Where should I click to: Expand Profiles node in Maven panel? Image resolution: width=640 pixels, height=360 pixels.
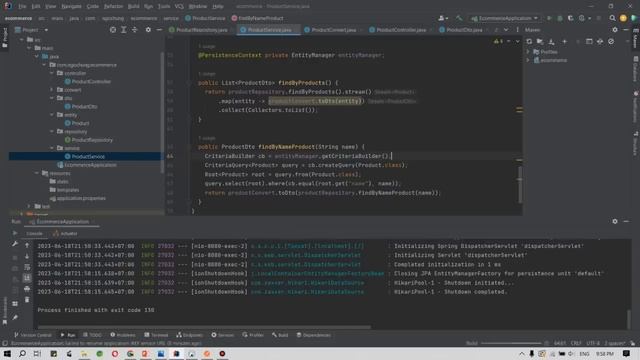pos(528,52)
